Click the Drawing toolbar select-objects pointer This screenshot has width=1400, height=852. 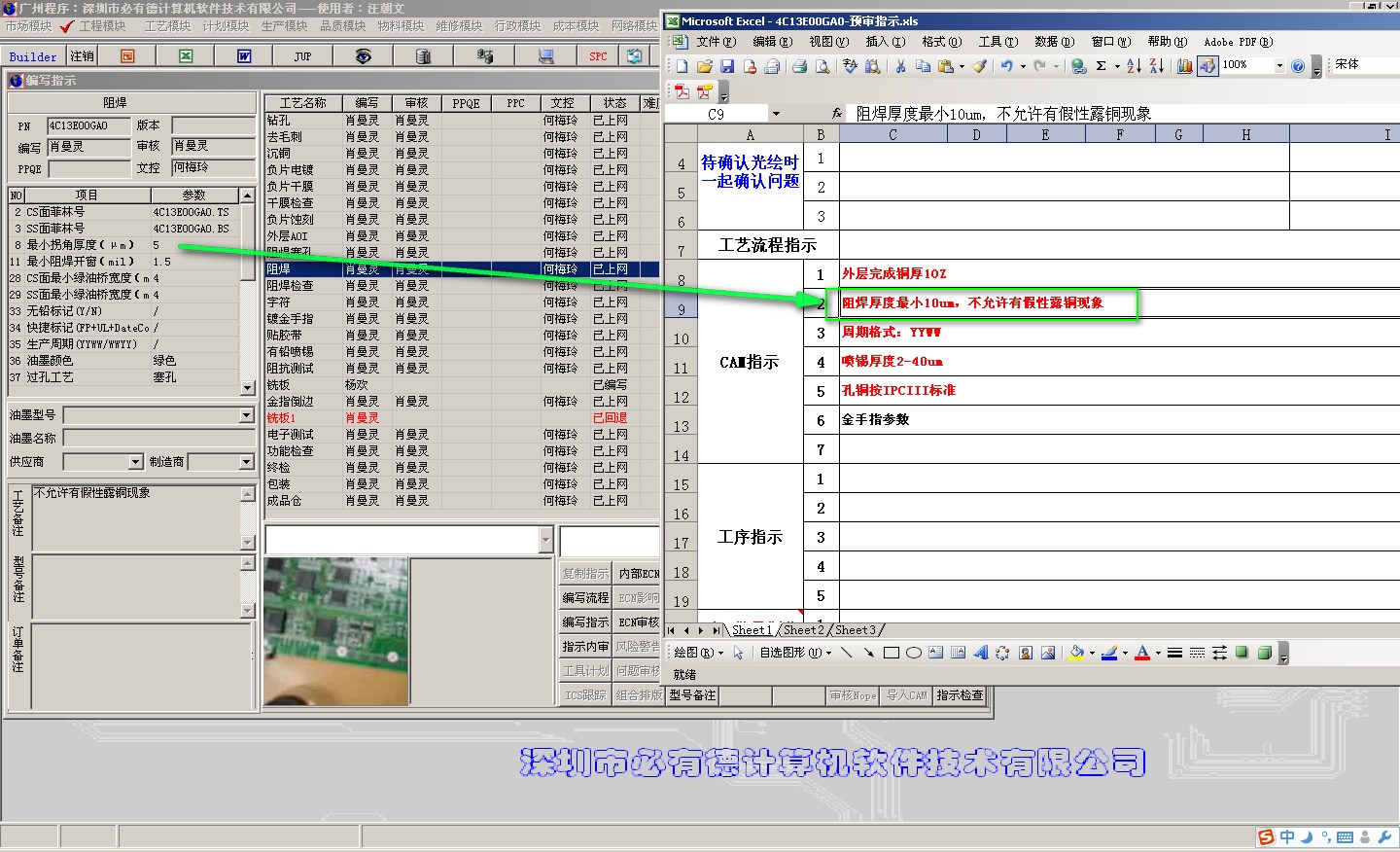coord(738,653)
